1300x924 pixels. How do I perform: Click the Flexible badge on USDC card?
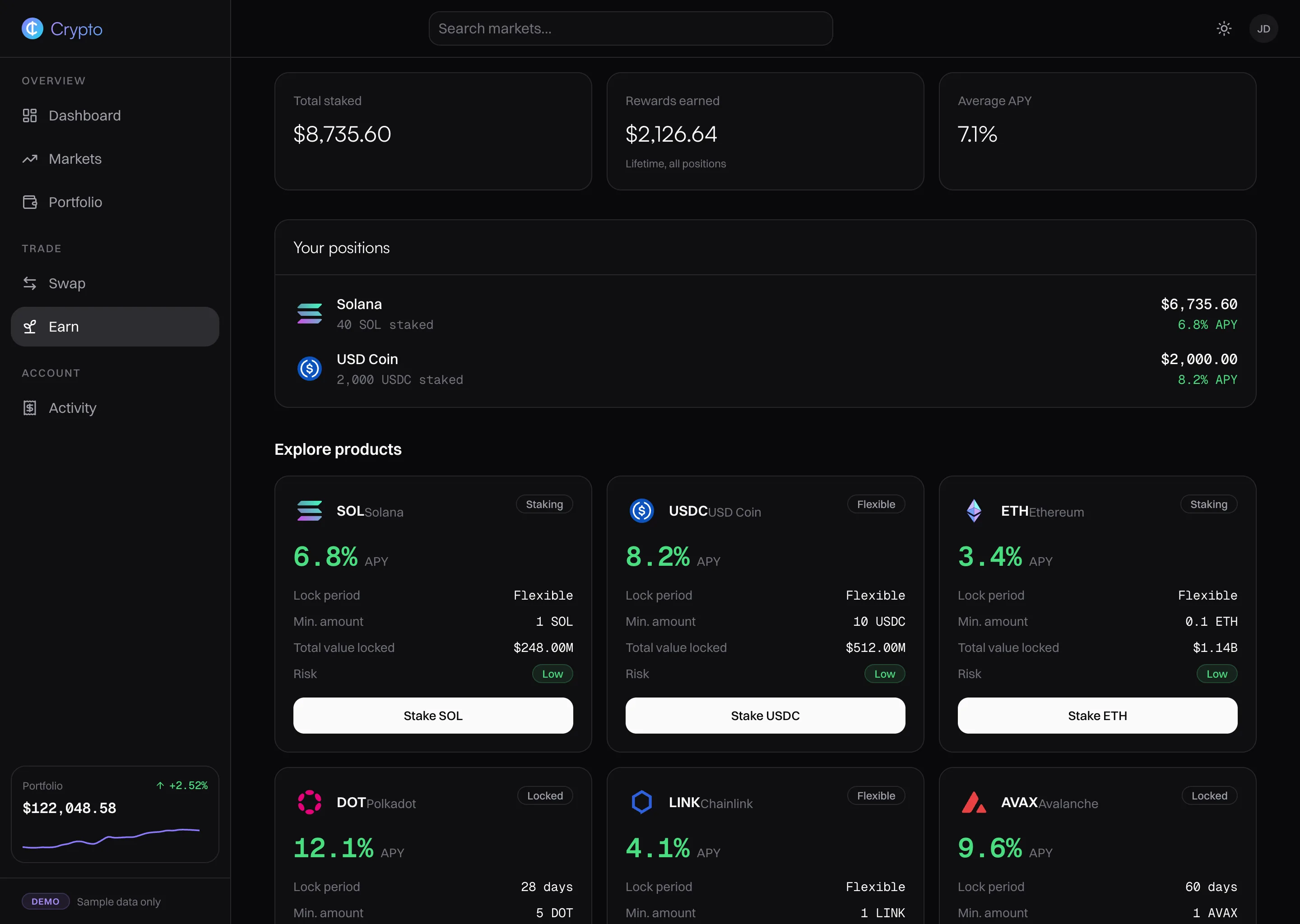pos(876,504)
